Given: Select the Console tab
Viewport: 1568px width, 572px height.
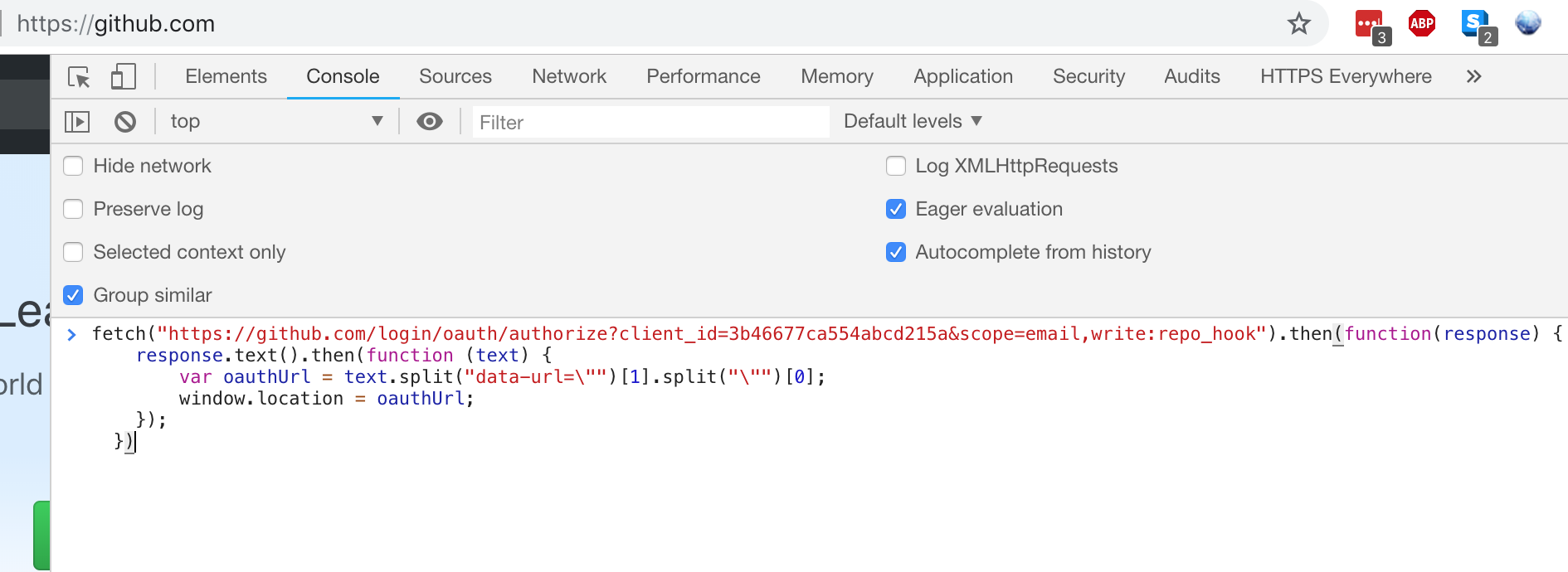Looking at the screenshot, I should [x=343, y=76].
